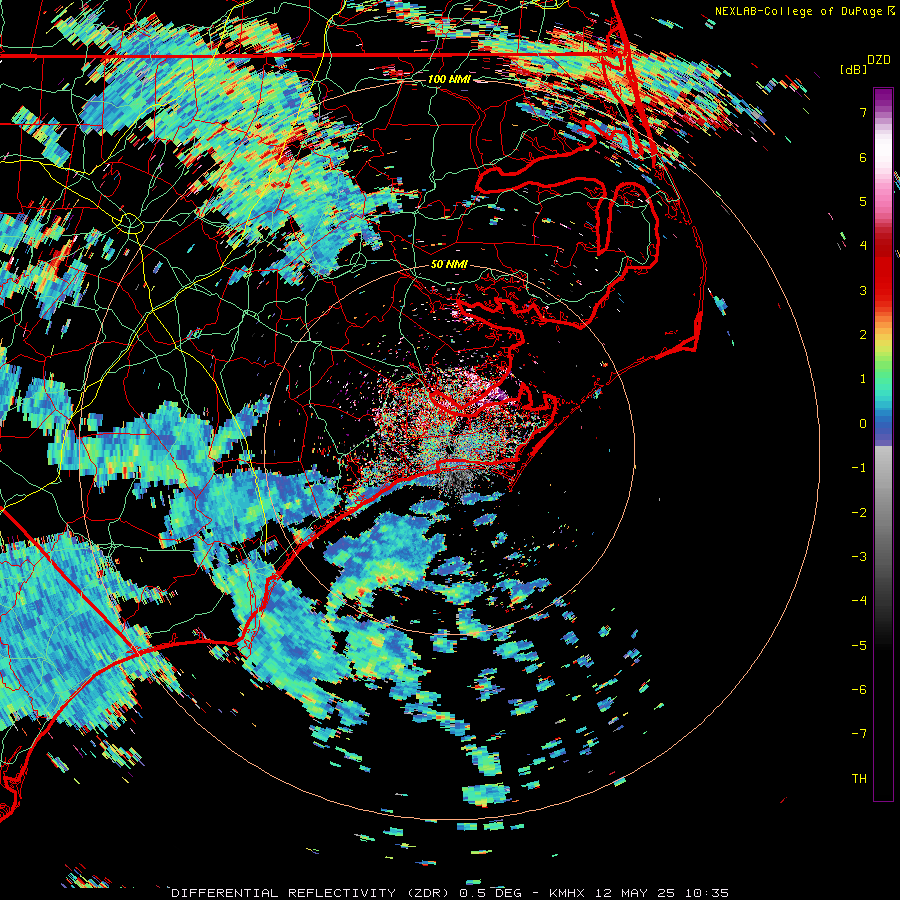Screen dimensions: 900x900
Task: Click the -2 value on the color scale
Action: point(859,513)
